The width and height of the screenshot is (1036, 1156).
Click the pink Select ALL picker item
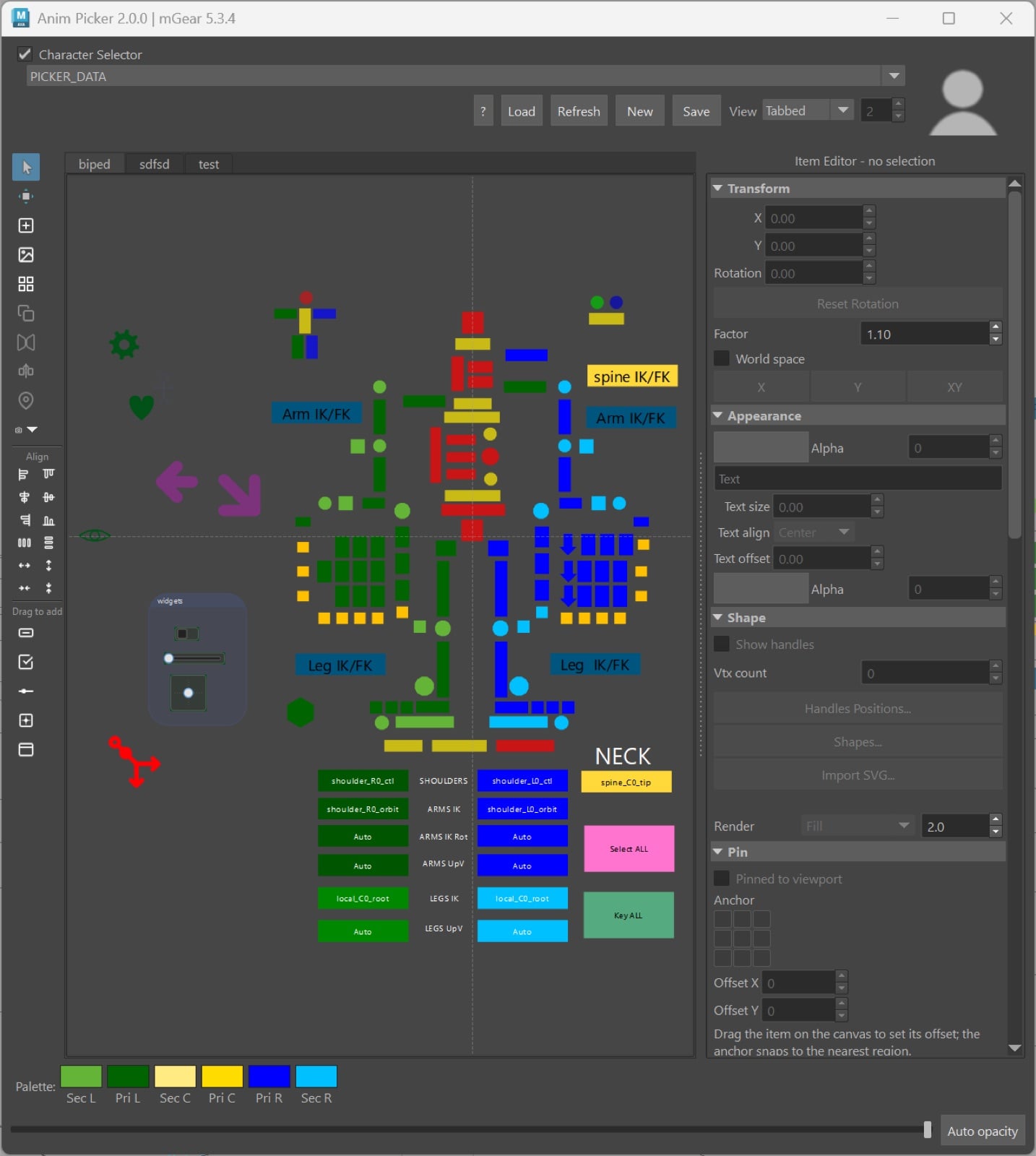(629, 849)
